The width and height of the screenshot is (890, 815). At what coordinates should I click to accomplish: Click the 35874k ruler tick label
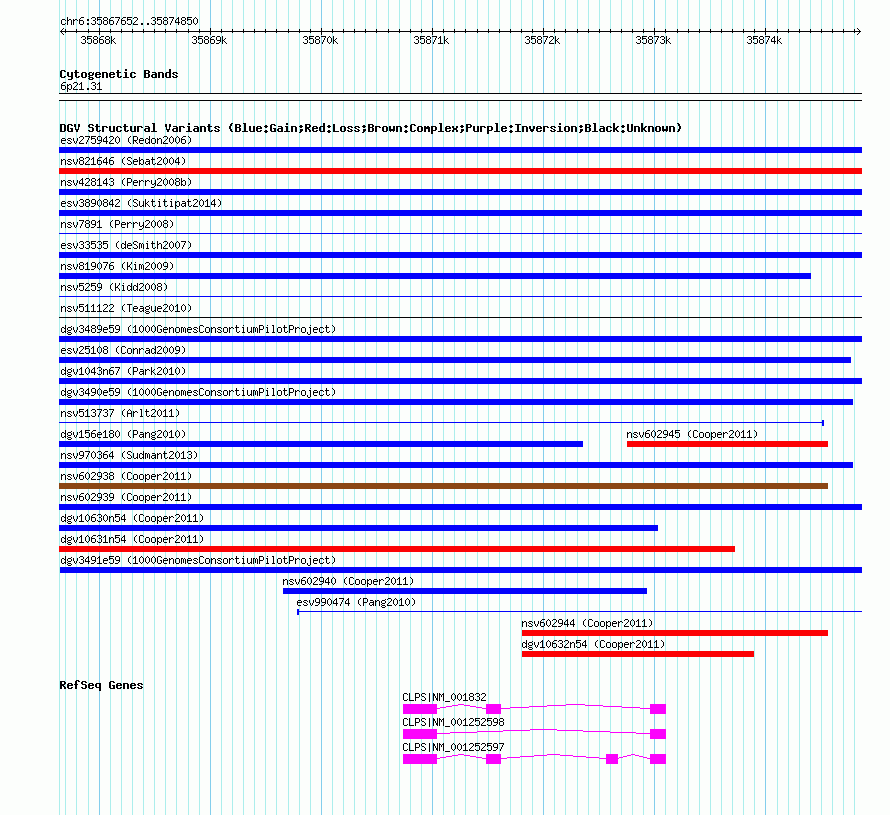(x=764, y=40)
